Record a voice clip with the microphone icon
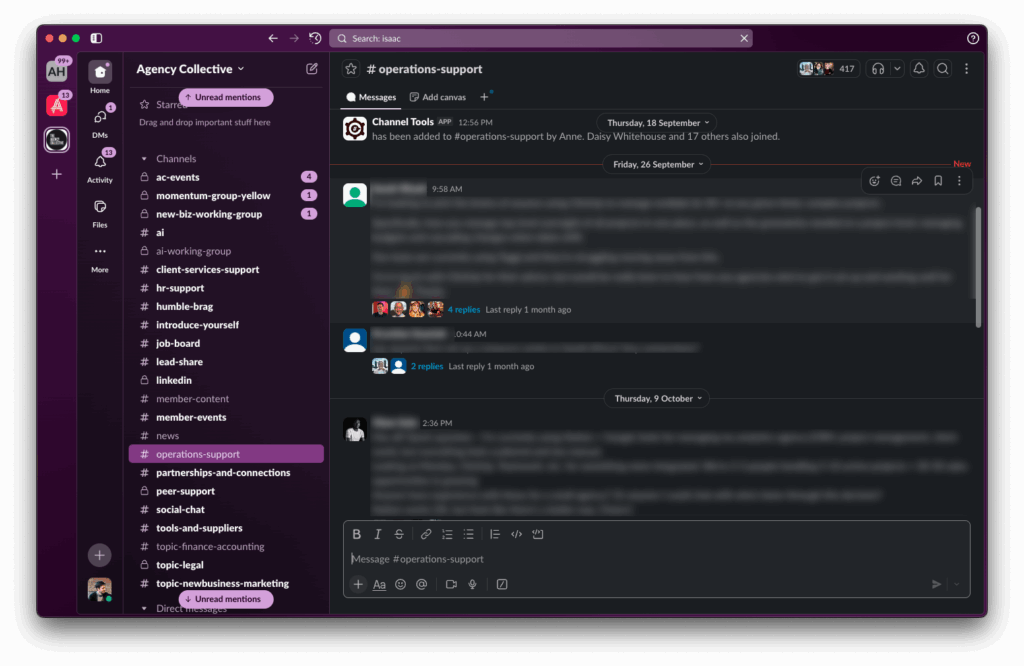This screenshot has width=1024, height=666. point(473,584)
